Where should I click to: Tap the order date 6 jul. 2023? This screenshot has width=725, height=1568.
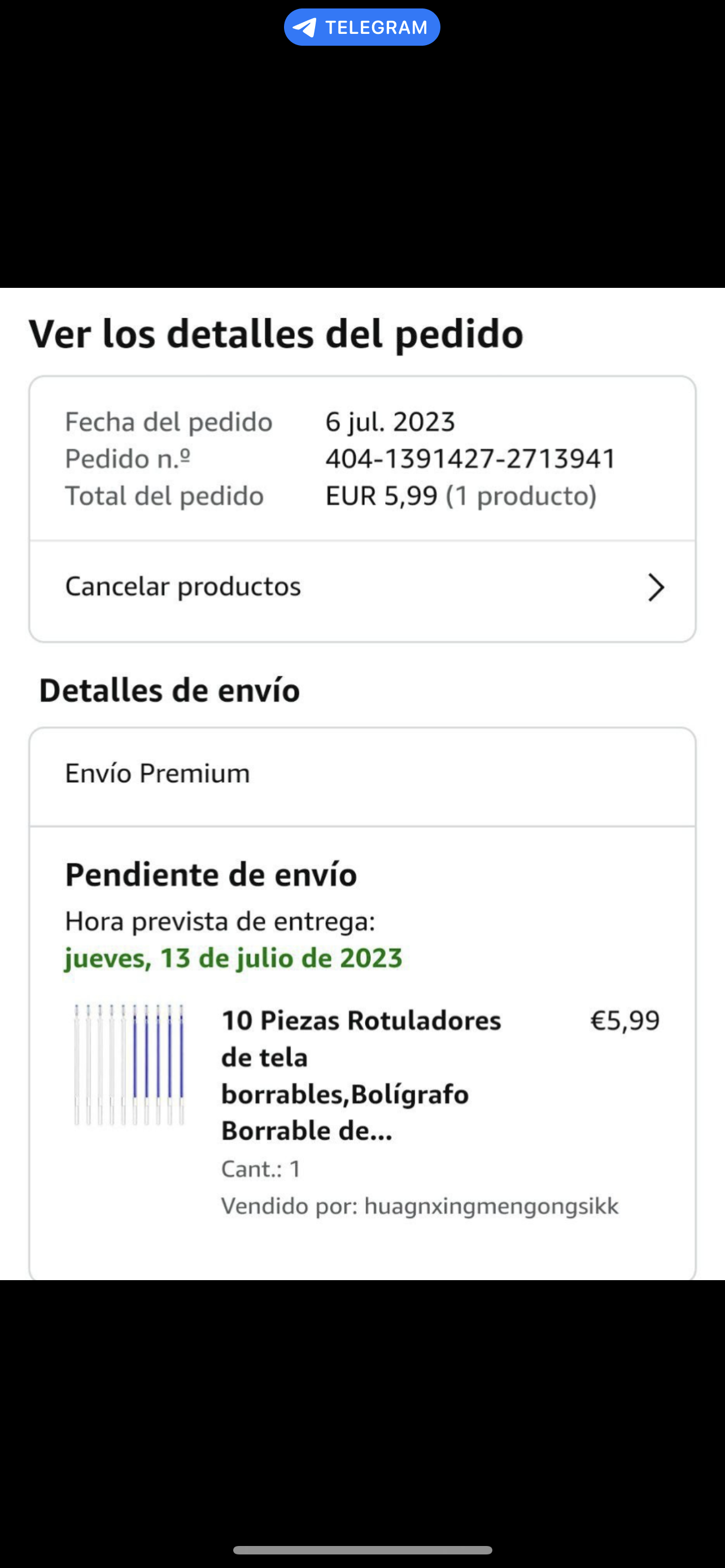[x=390, y=422]
